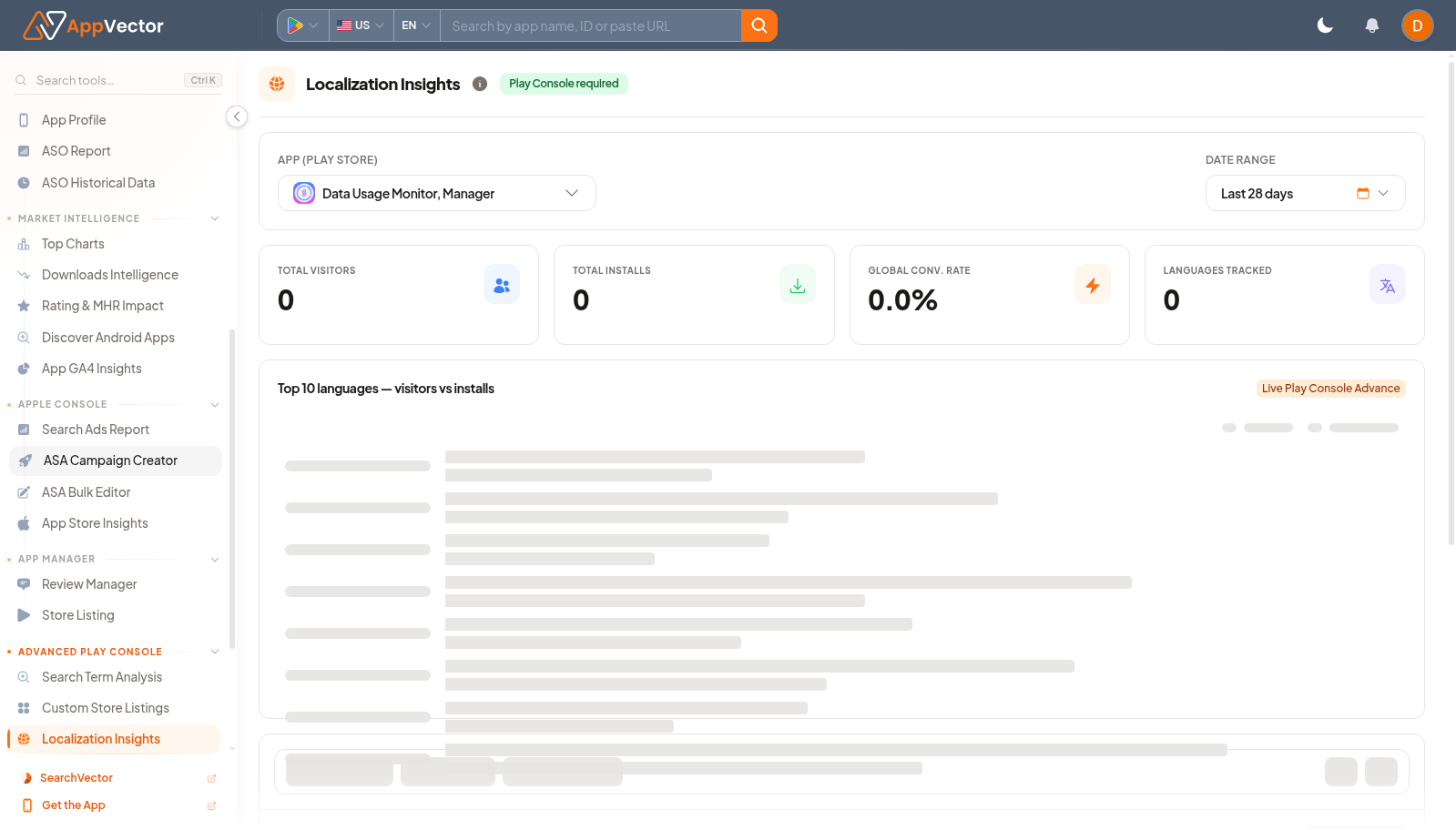Open ASO Report in sidebar

click(x=115, y=151)
